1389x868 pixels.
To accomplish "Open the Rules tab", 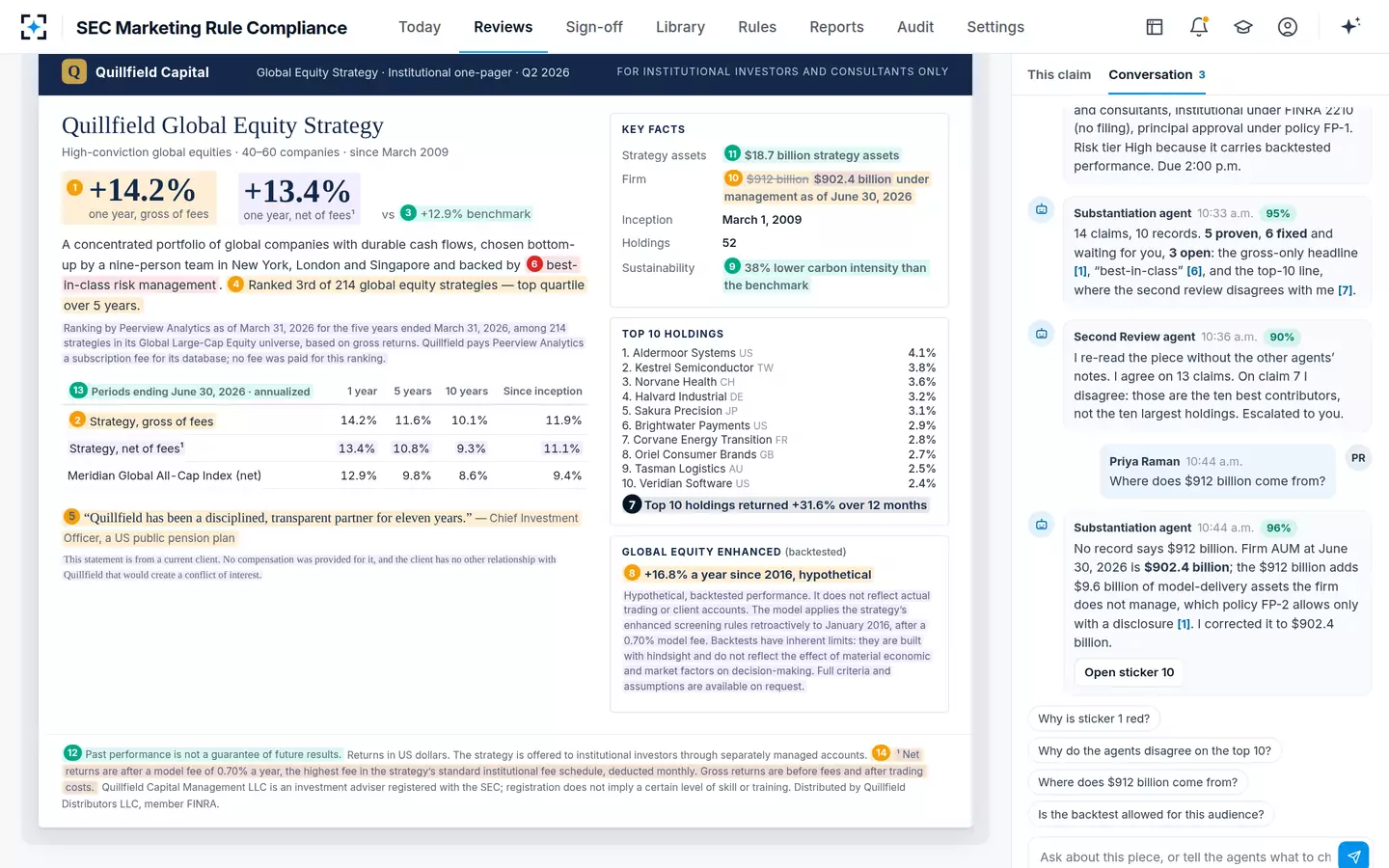I will pos(757,27).
